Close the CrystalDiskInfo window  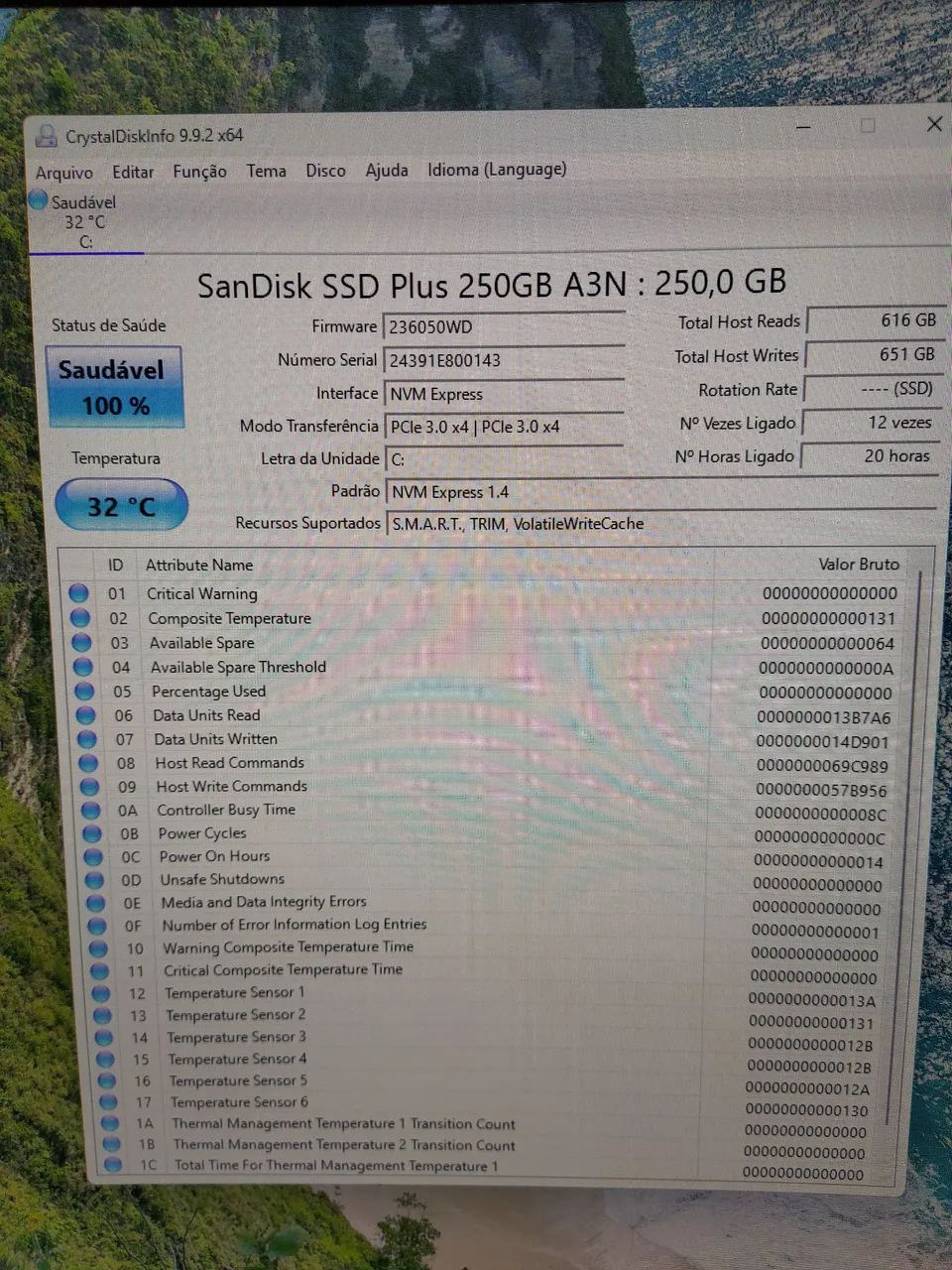pyautogui.click(x=934, y=124)
